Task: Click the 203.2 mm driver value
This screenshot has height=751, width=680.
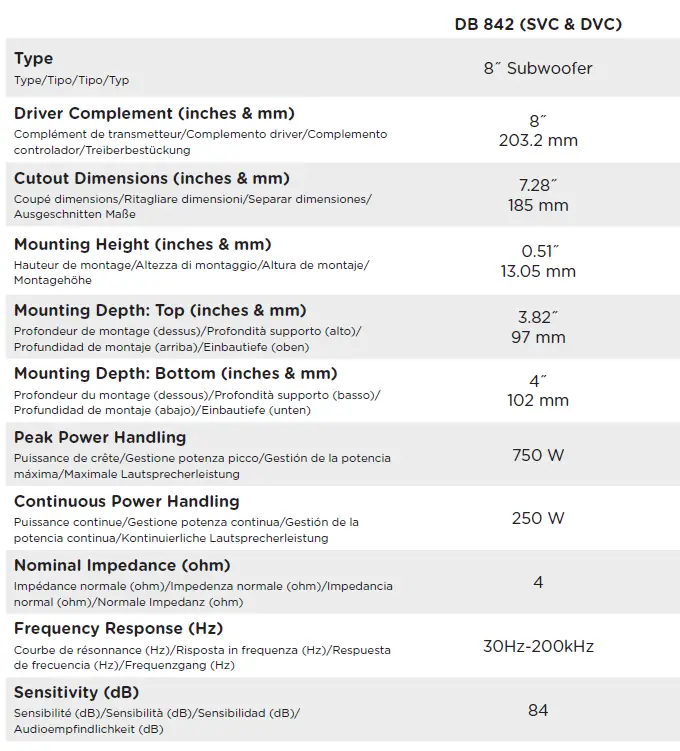Action: [x=538, y=140]
